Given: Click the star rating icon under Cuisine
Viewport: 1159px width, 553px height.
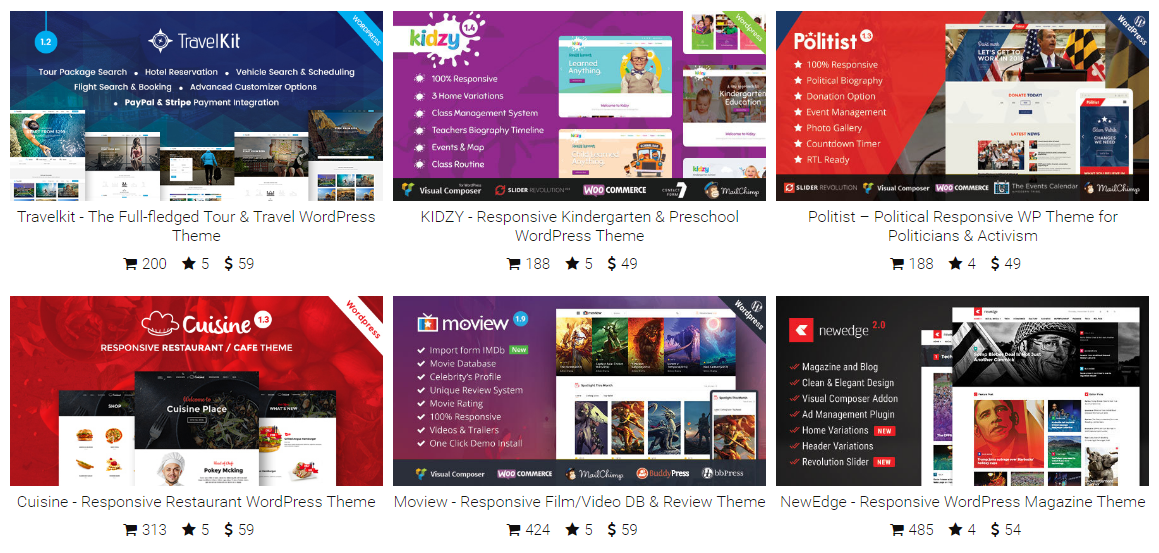Looking at the screenshot, I should [x=188, y=529].
